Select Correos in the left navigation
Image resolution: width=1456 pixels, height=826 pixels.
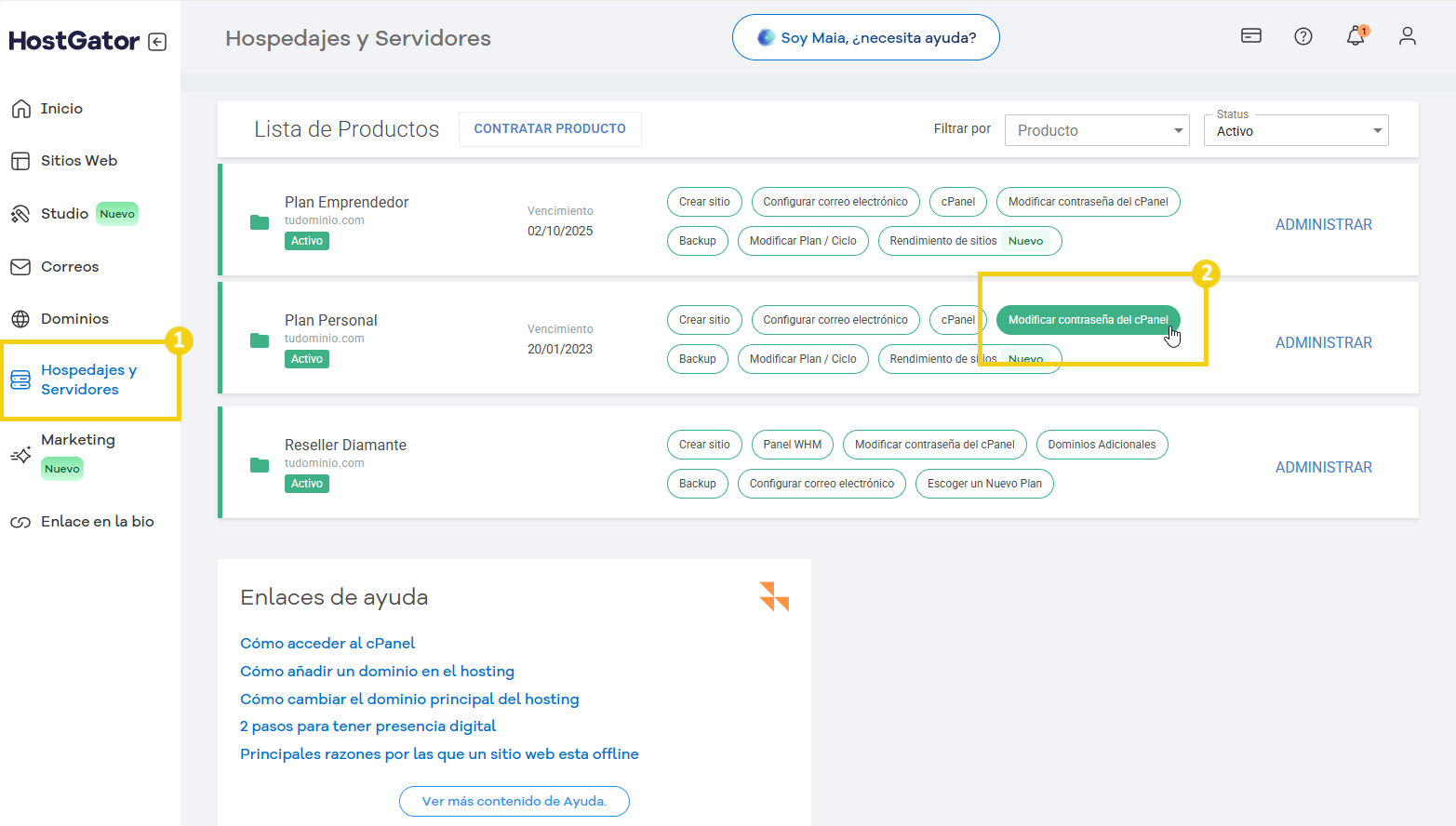click(70, 267)
